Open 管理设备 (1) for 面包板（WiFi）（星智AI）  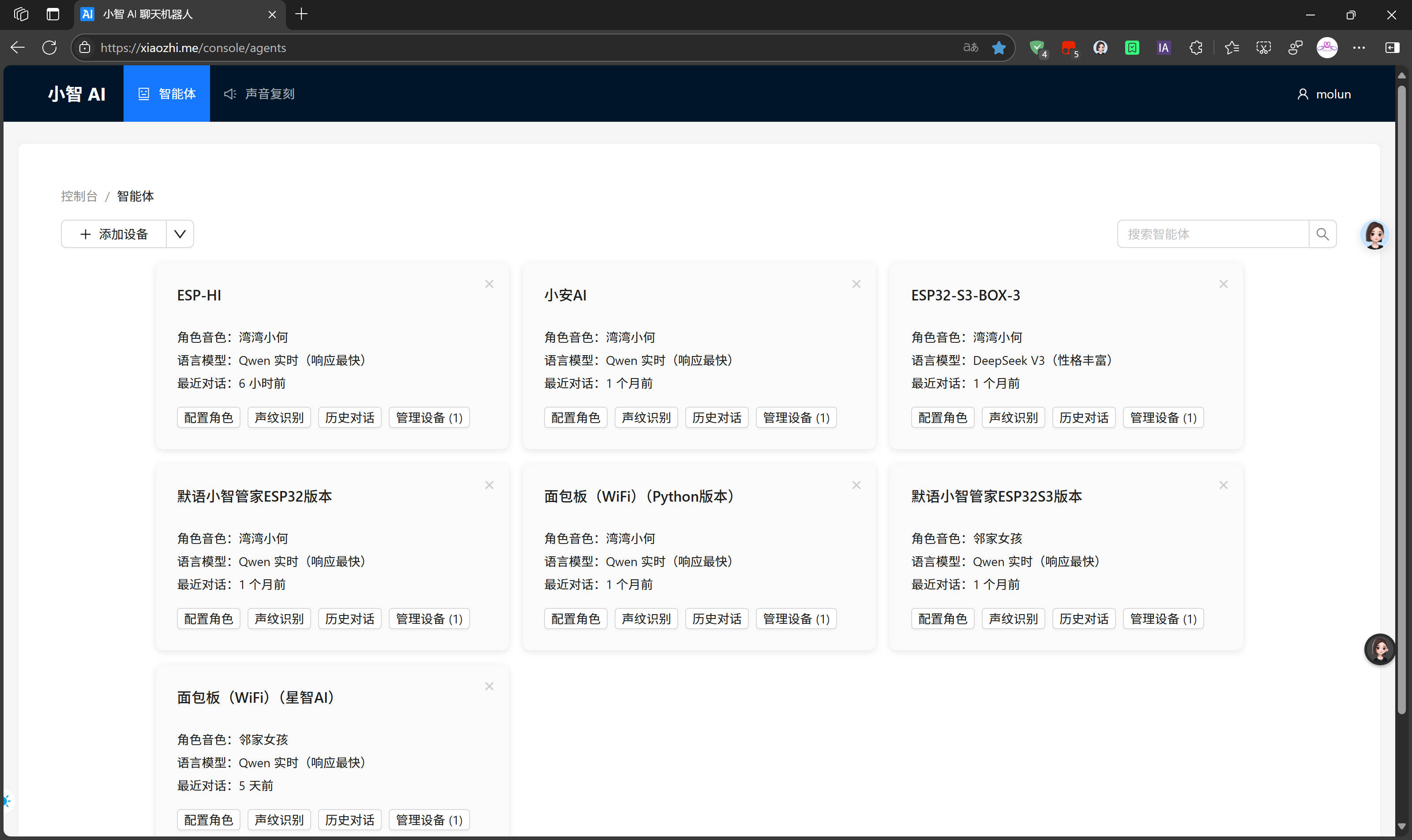(x=429, y=820)
